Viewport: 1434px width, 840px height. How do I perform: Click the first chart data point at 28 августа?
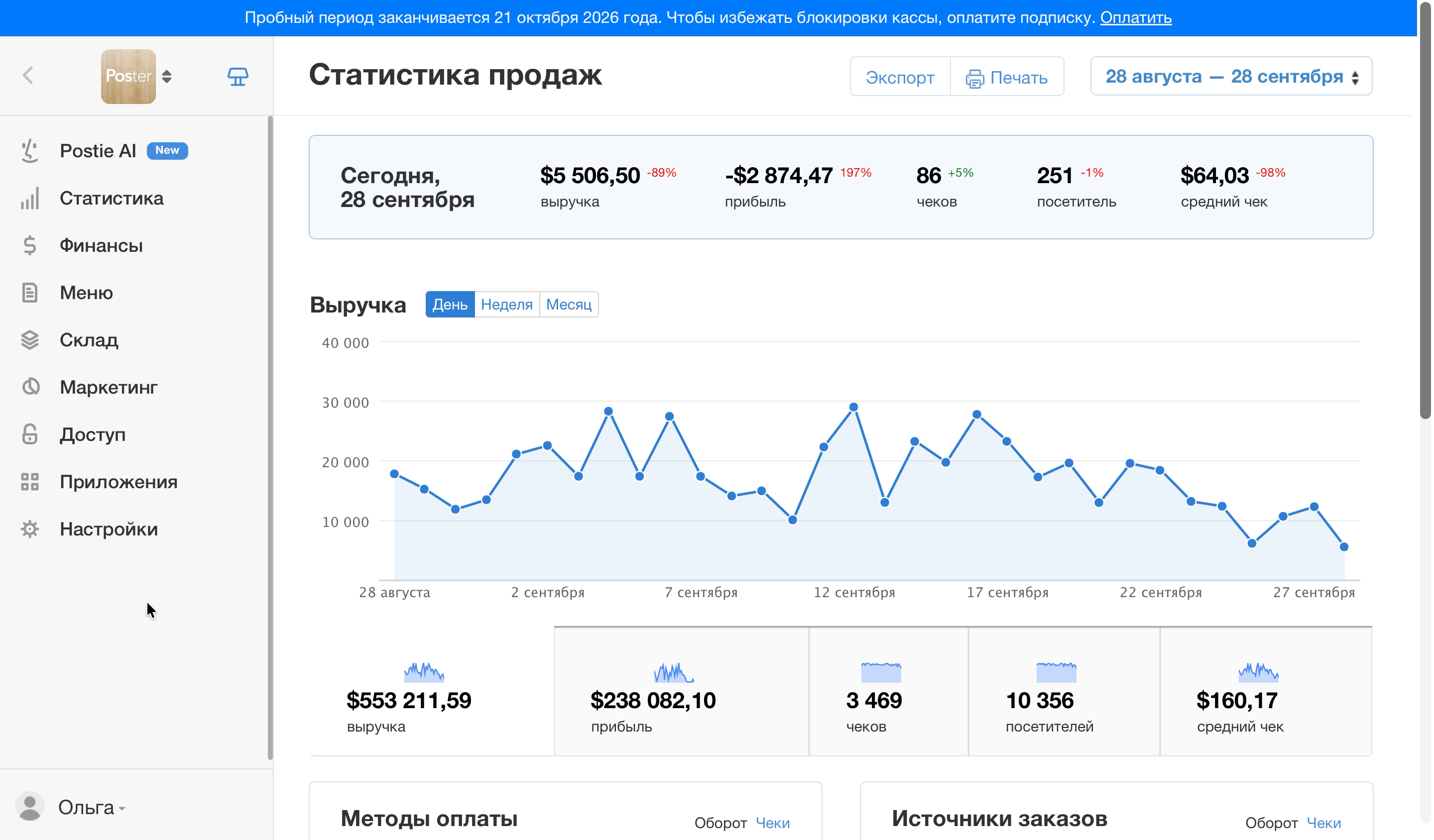(394, 474)
